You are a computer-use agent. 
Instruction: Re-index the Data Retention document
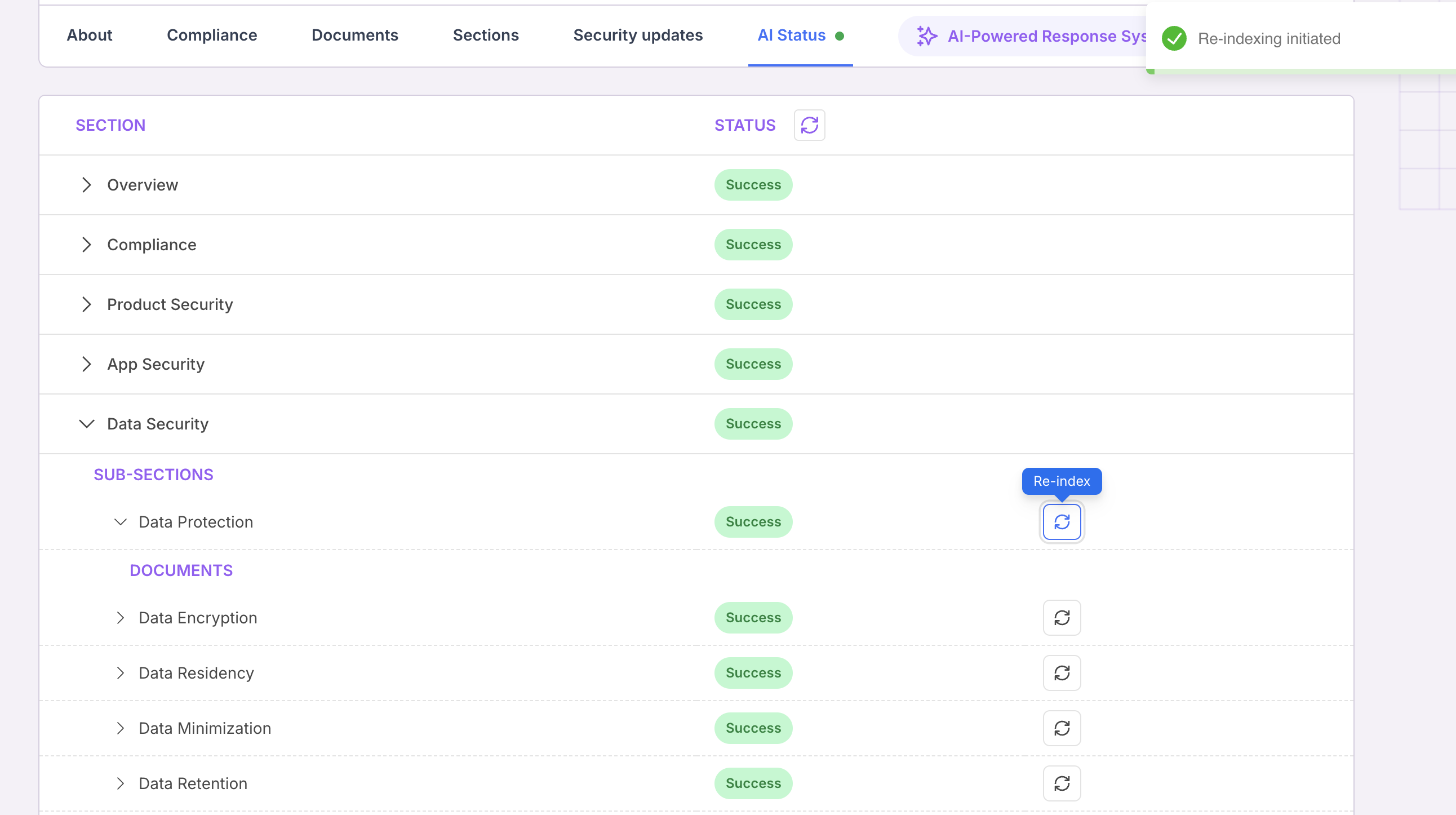pyautogui.click(x=1062, y=783)
